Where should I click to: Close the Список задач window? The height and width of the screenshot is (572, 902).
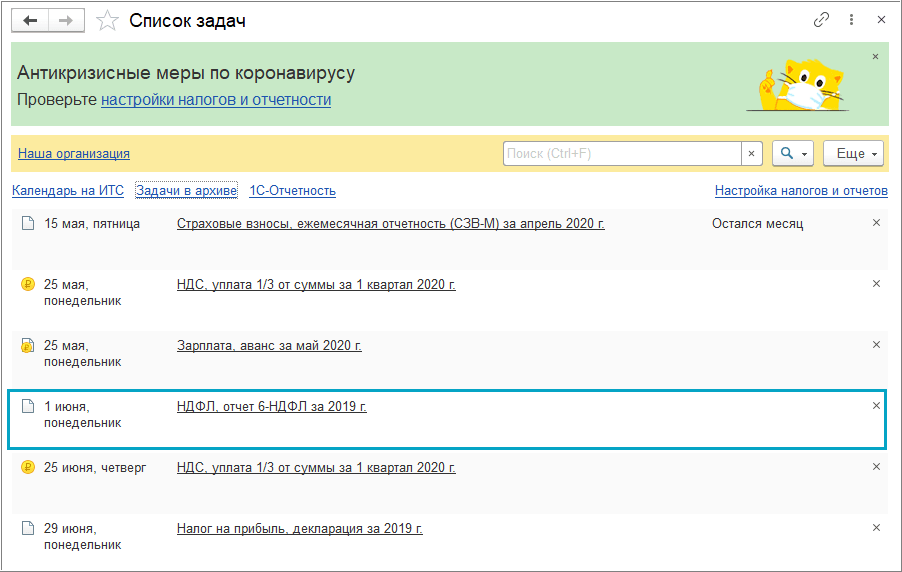click(881, 20)
